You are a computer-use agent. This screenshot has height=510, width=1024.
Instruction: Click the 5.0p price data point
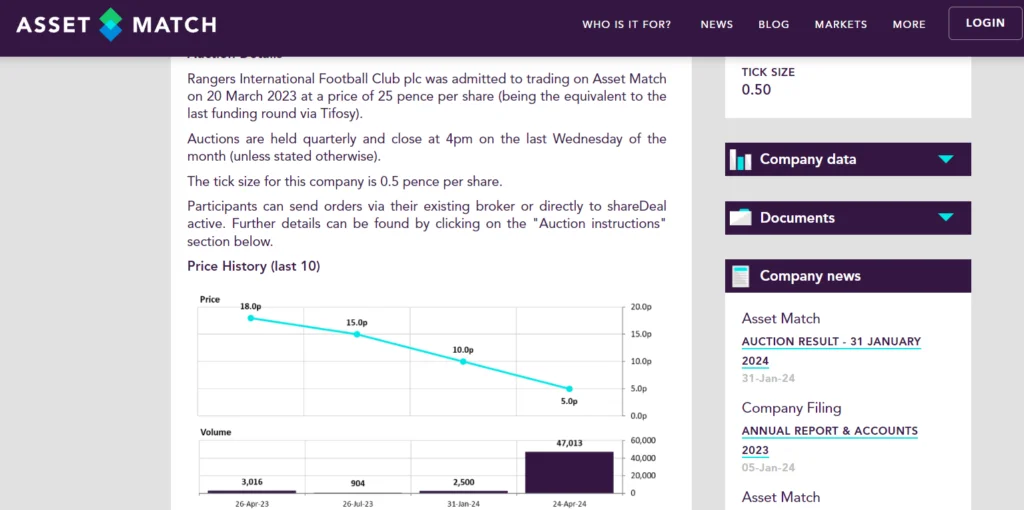[x=569, y=389]
